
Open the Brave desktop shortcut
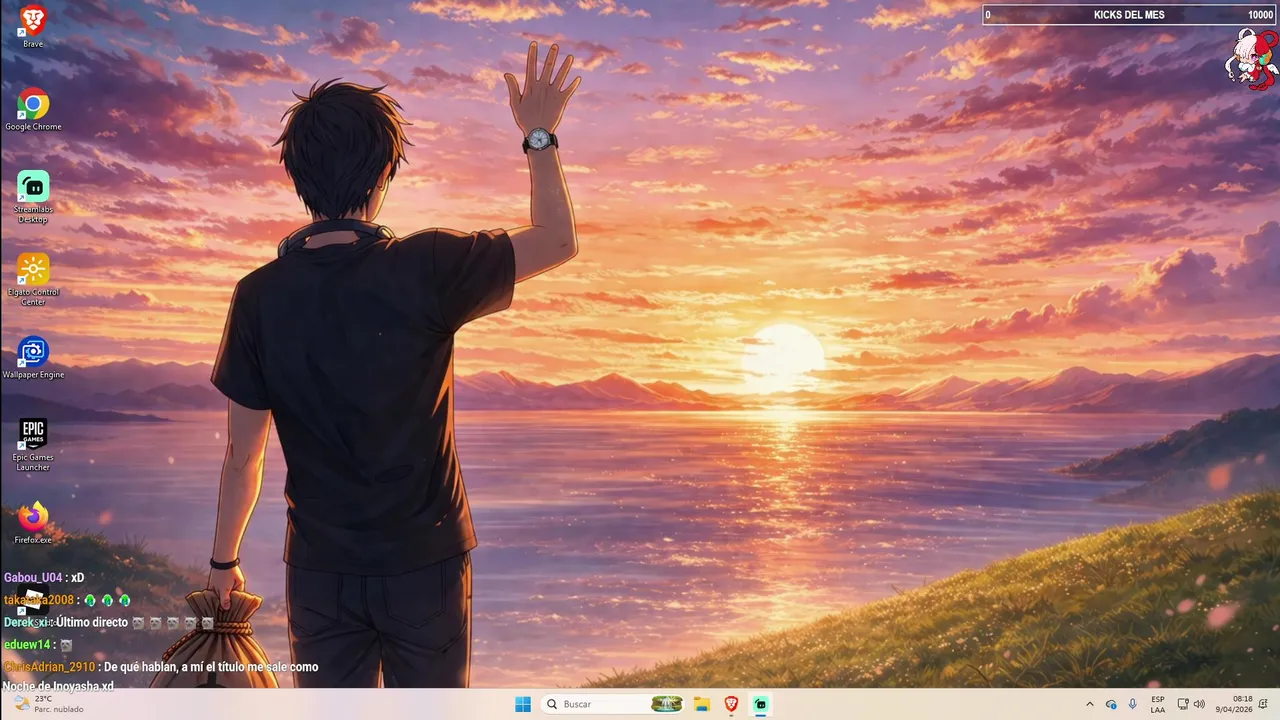coord(33,26)
